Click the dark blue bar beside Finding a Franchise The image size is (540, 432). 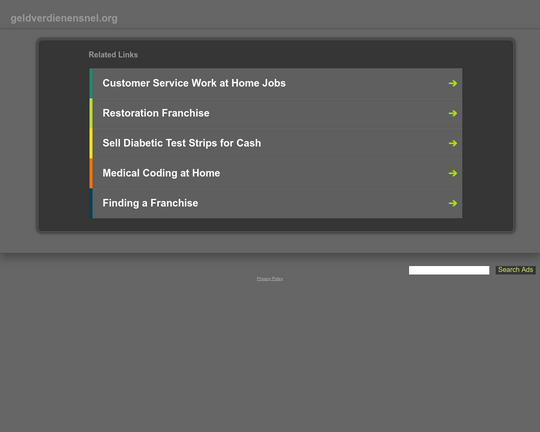point(91,203)
